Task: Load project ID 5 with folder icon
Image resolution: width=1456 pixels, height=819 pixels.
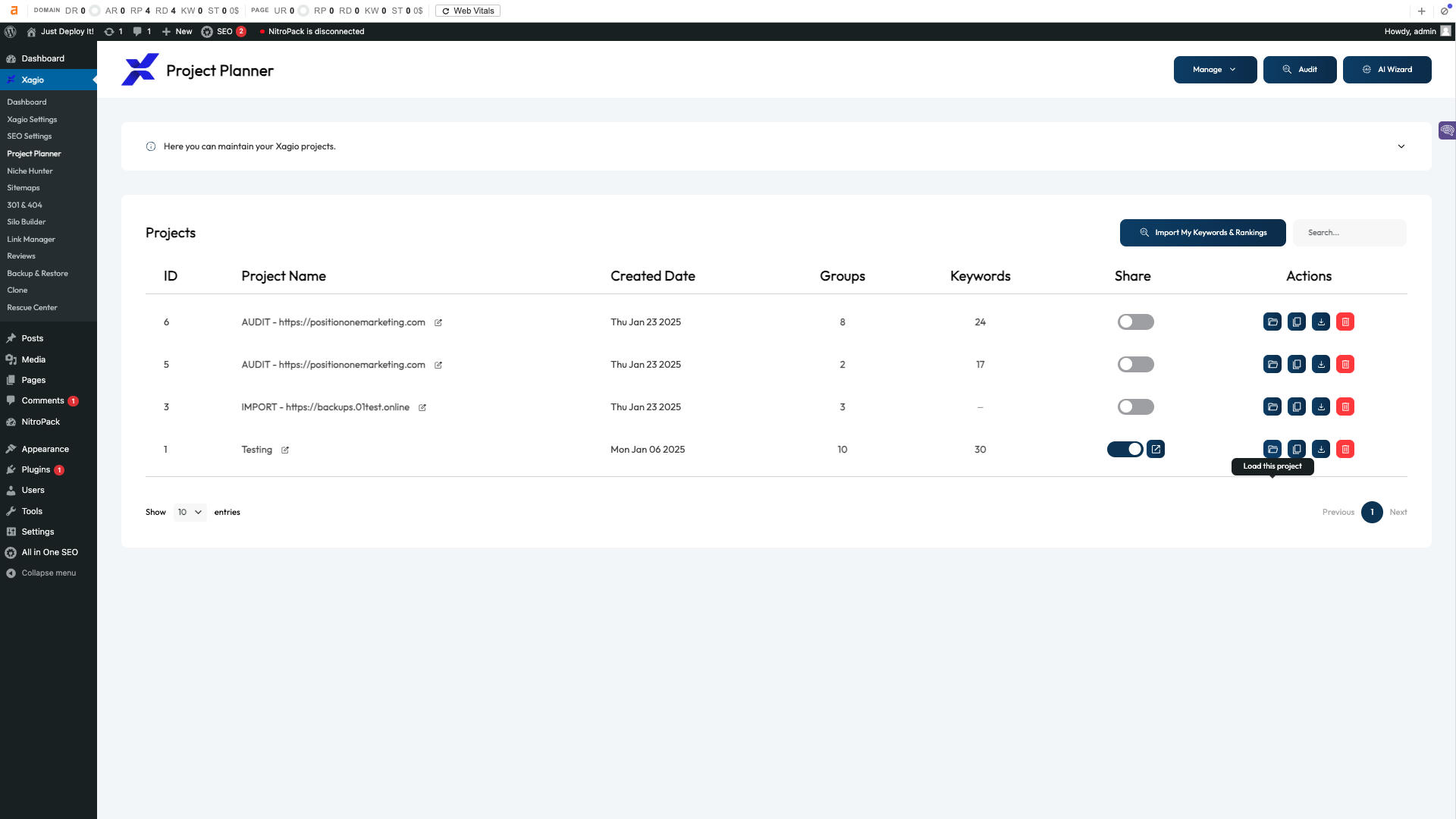Action: pos(1272,365)
